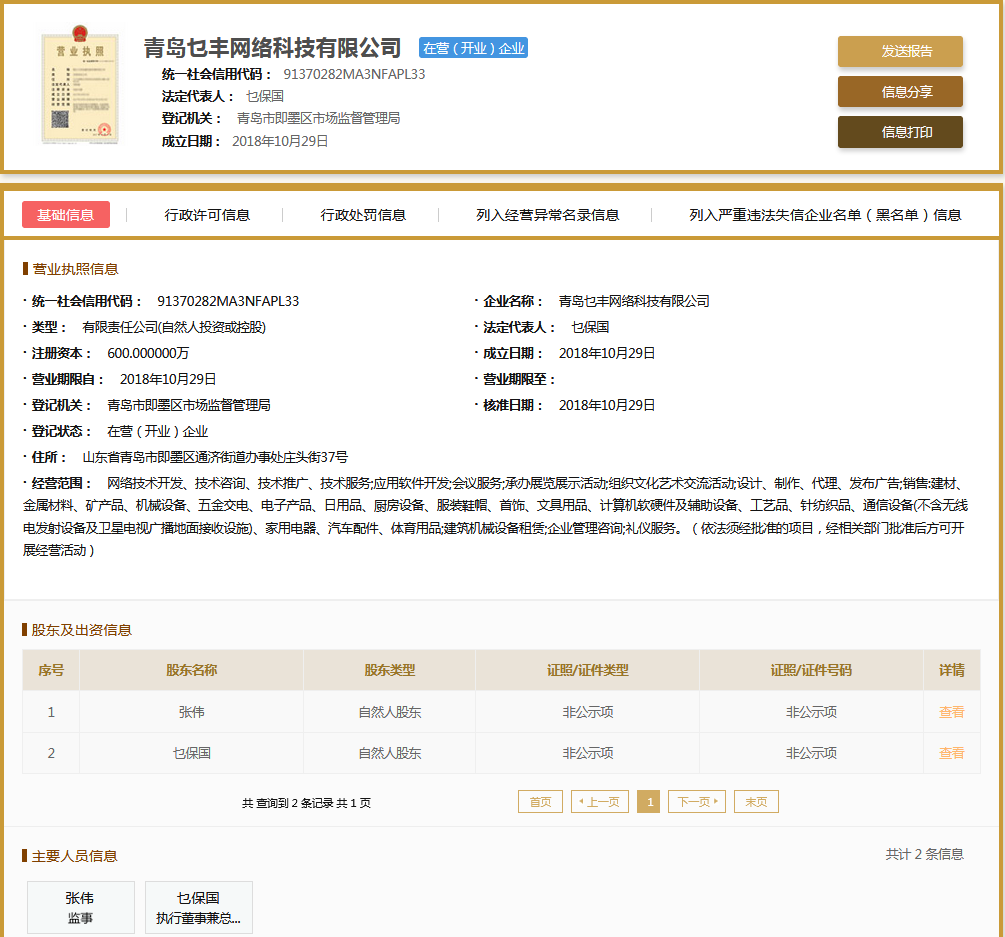Open the 行政处罚信息 tab
Viewport: 1005px width, 937px height.
pos(363,215)
